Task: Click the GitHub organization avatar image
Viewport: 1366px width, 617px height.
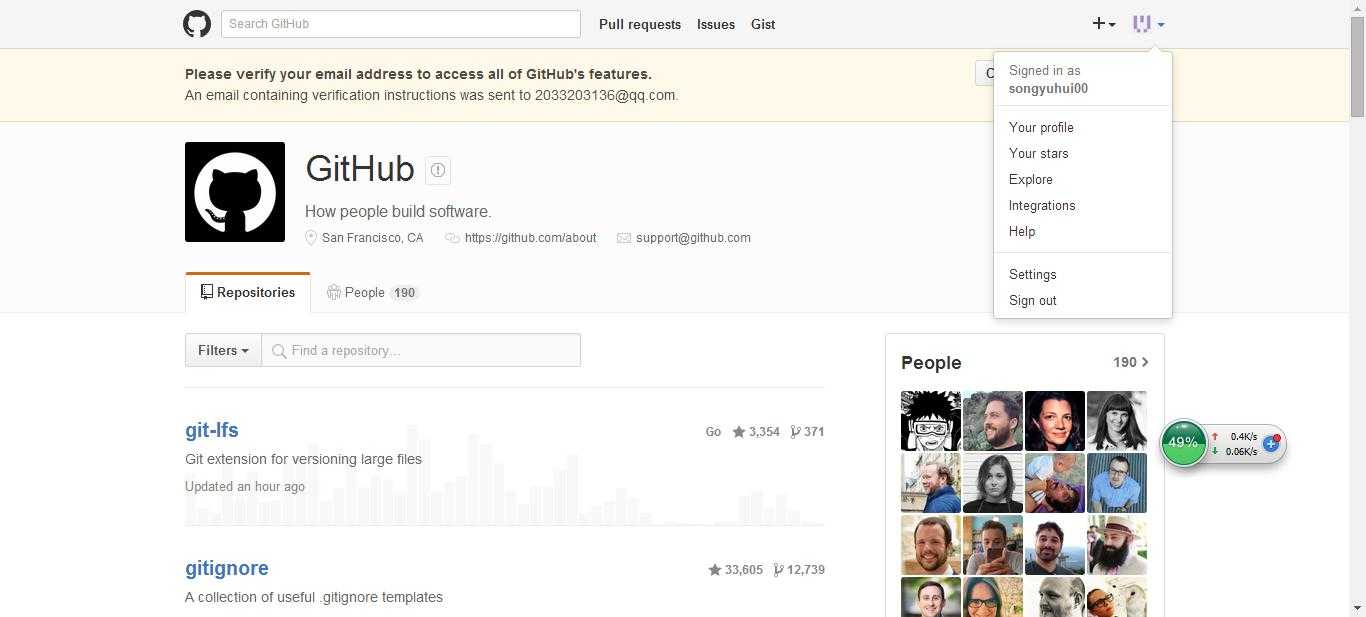Action: 235,192
